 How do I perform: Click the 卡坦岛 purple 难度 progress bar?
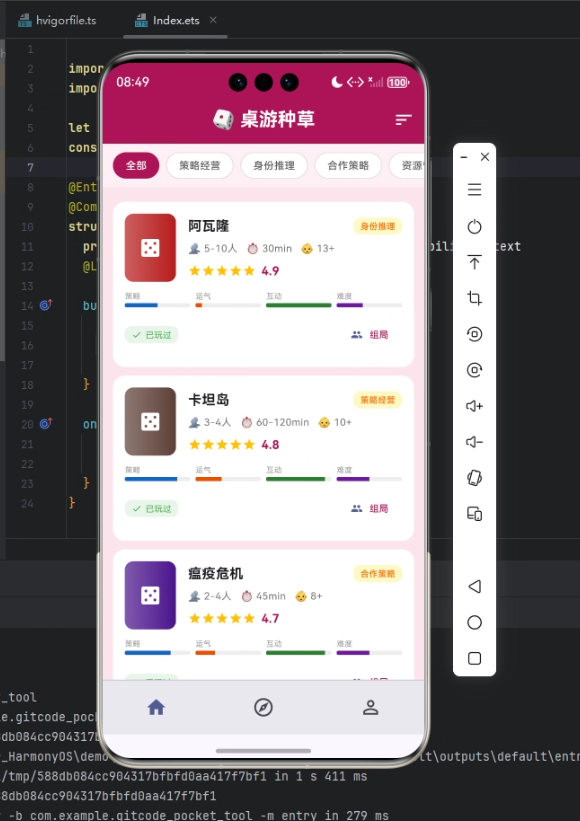369,479
